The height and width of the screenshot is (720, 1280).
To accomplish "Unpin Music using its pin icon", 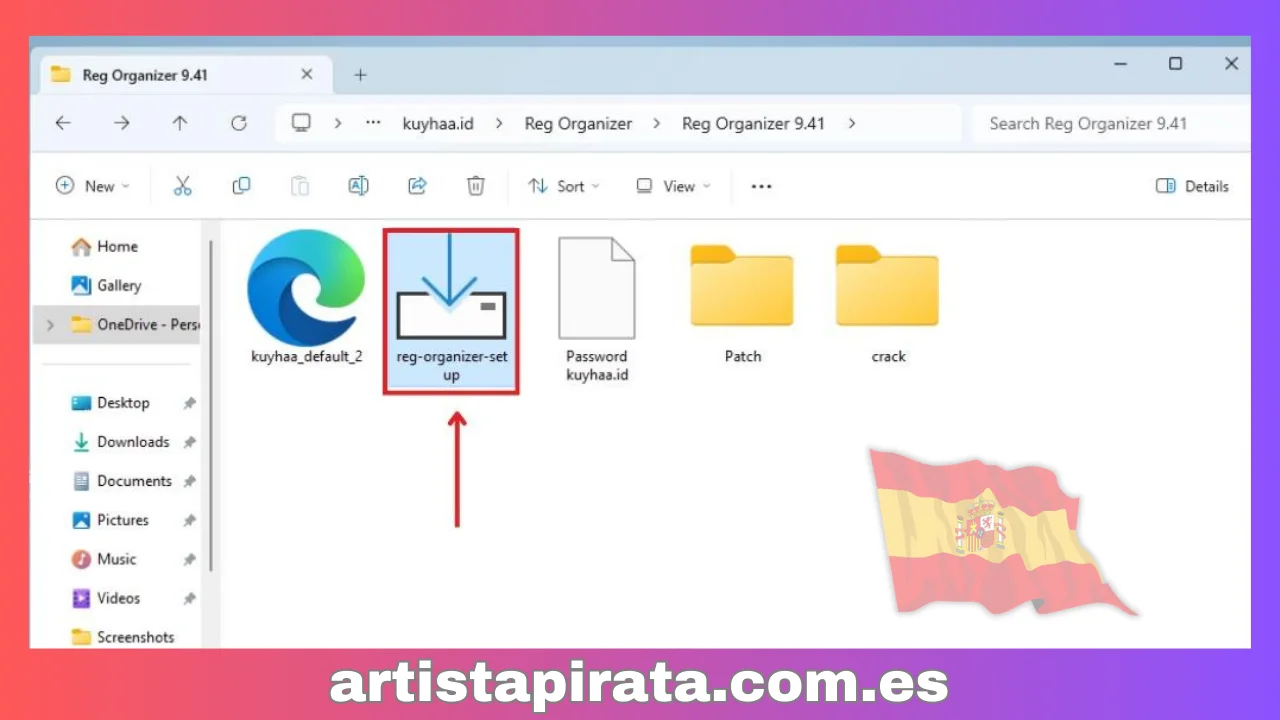I will tap(189, 559).
